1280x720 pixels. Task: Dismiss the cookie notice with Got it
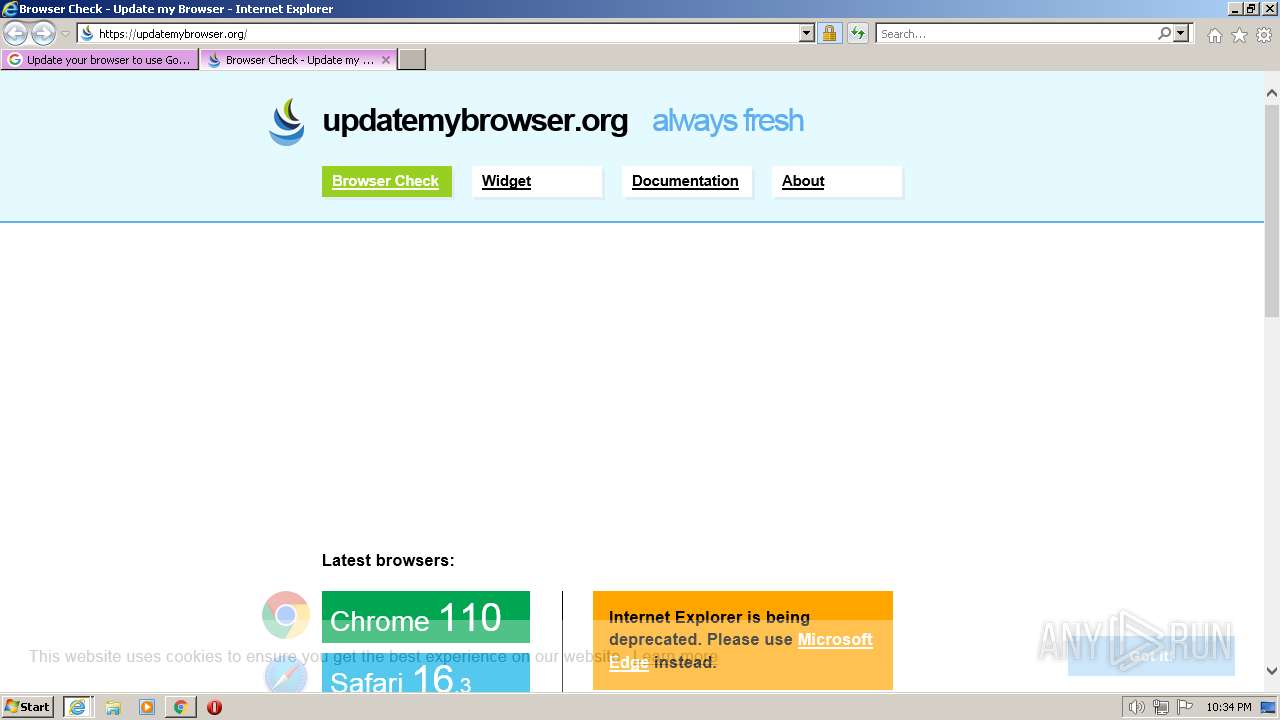[1151, 656]
